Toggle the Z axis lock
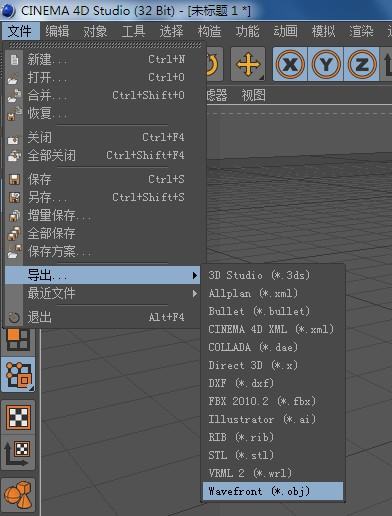 point(362,64)
